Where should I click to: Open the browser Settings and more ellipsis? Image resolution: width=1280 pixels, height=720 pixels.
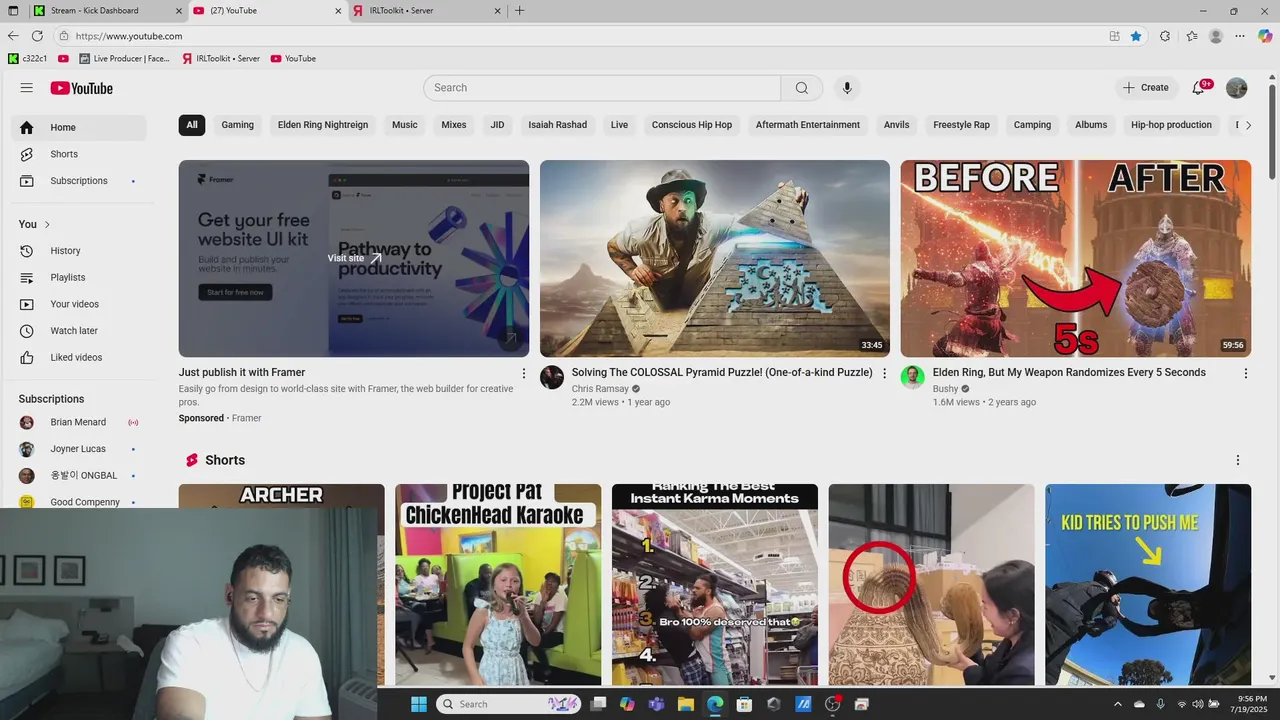[1240, 36]
